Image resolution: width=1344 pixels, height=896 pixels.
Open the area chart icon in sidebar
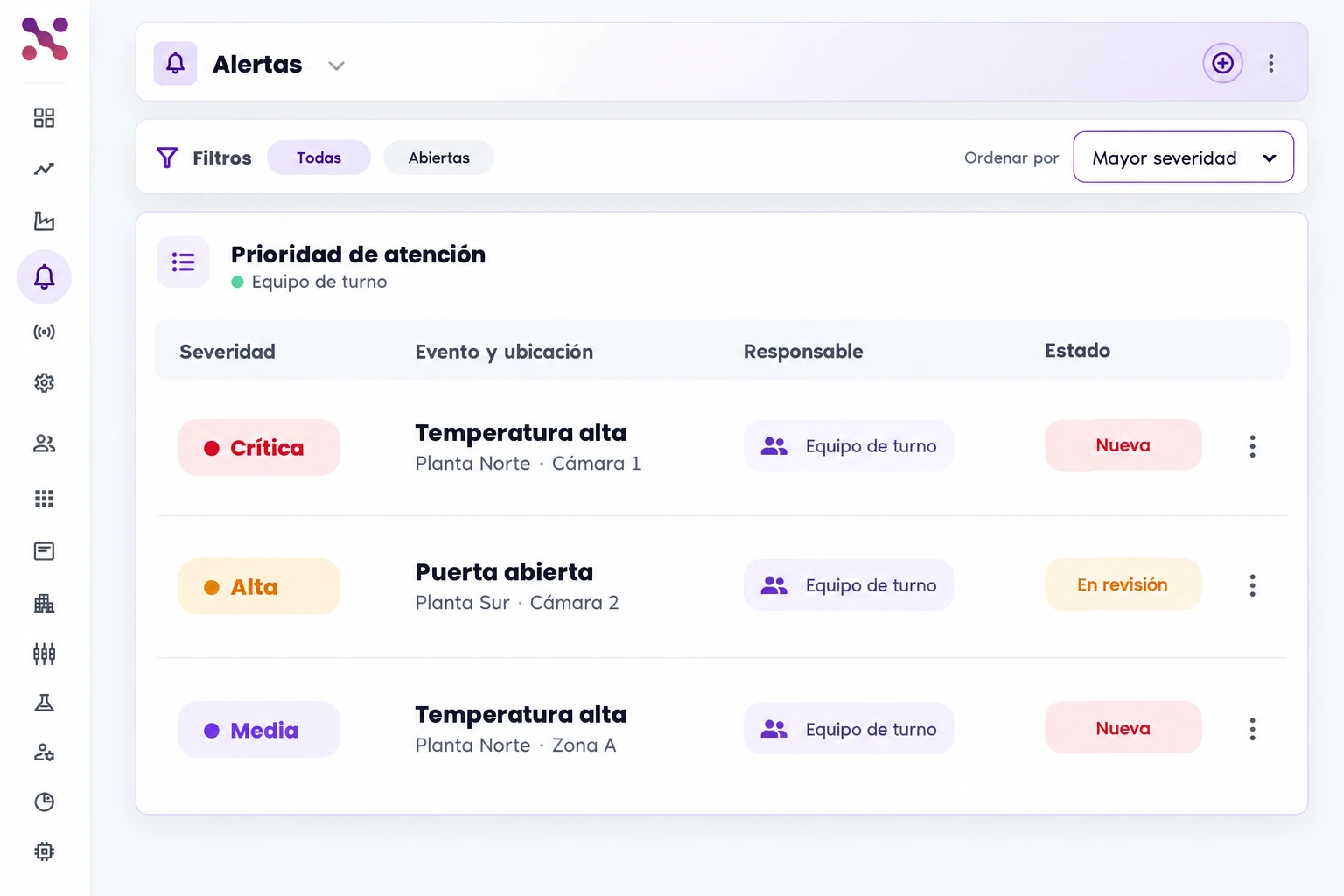(44, 220)
